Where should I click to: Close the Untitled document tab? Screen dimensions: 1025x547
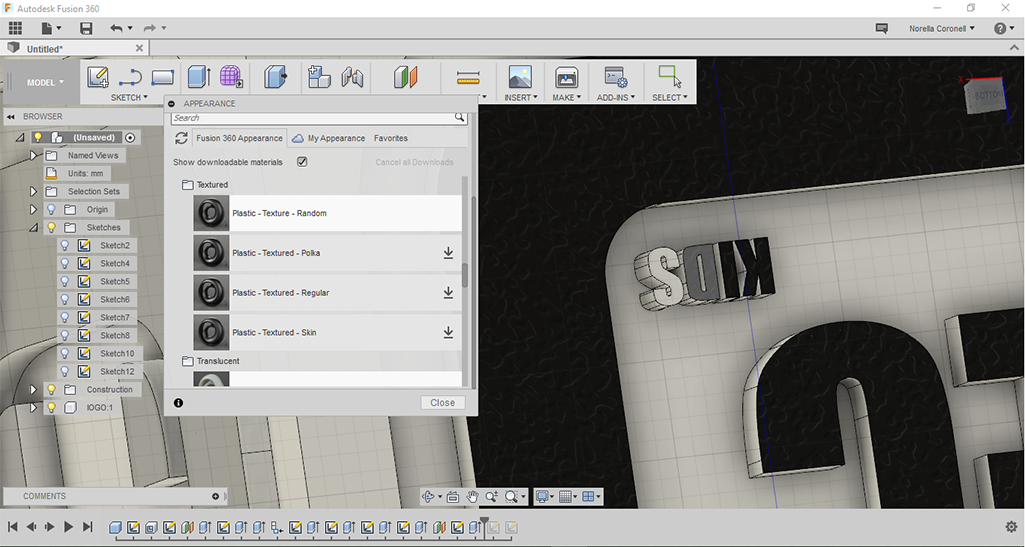click(139, 48)
